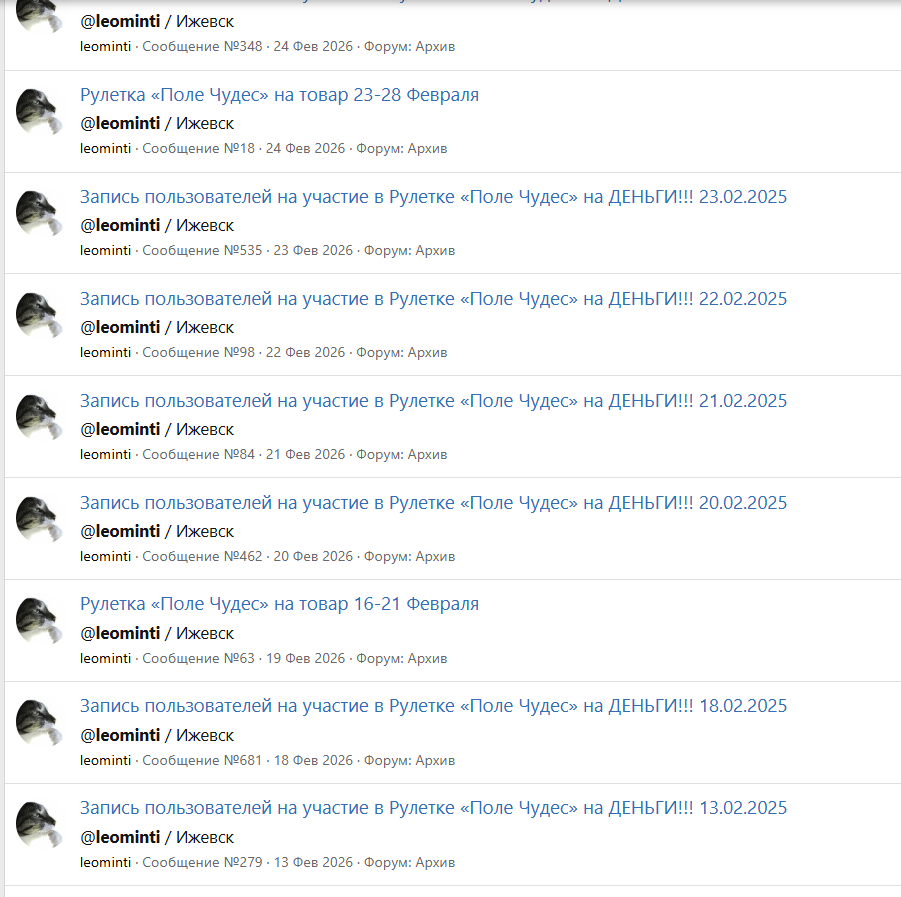Screen dimensions: 901x897
Task: Open thread Рулетка «Поле Чудес» на товар 16-21 Февраля
Action: [x=279, y=604]
